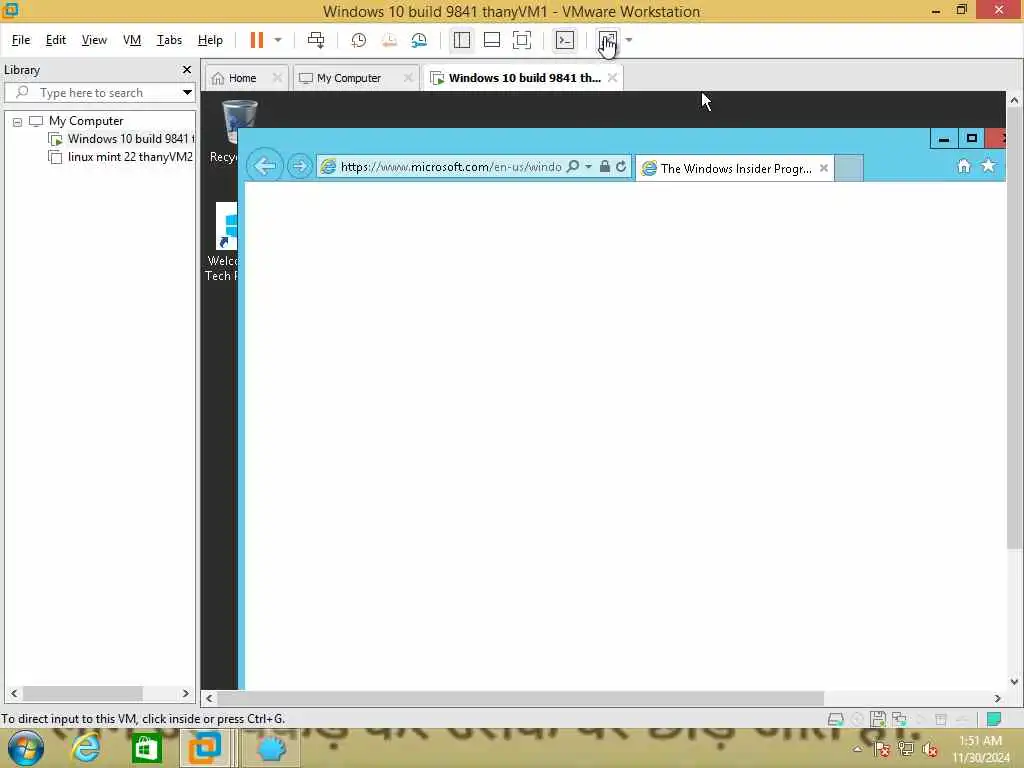Viewport: 1024px width, 768px height.
Task: Close the My Computer tab
Action: (x=408, y=78)
